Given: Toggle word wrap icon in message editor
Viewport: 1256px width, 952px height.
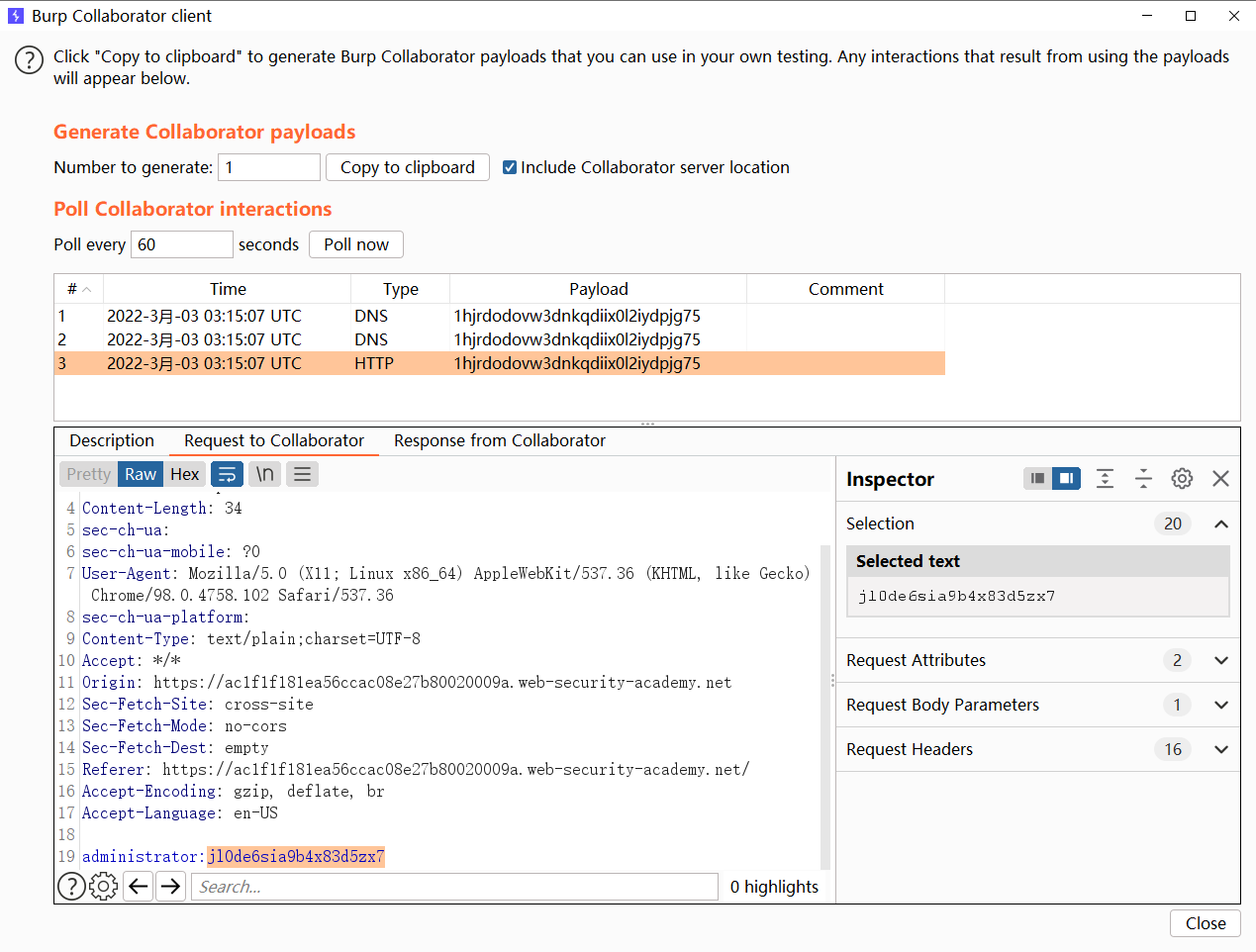Looking at the screenshot, I should tap(227, 474).
